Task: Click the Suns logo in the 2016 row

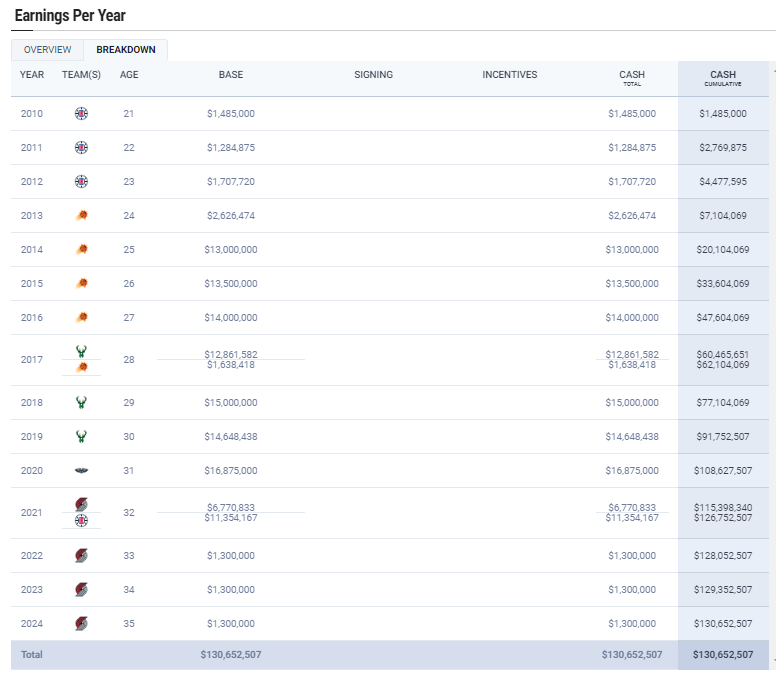Action: tap(81, 318)
